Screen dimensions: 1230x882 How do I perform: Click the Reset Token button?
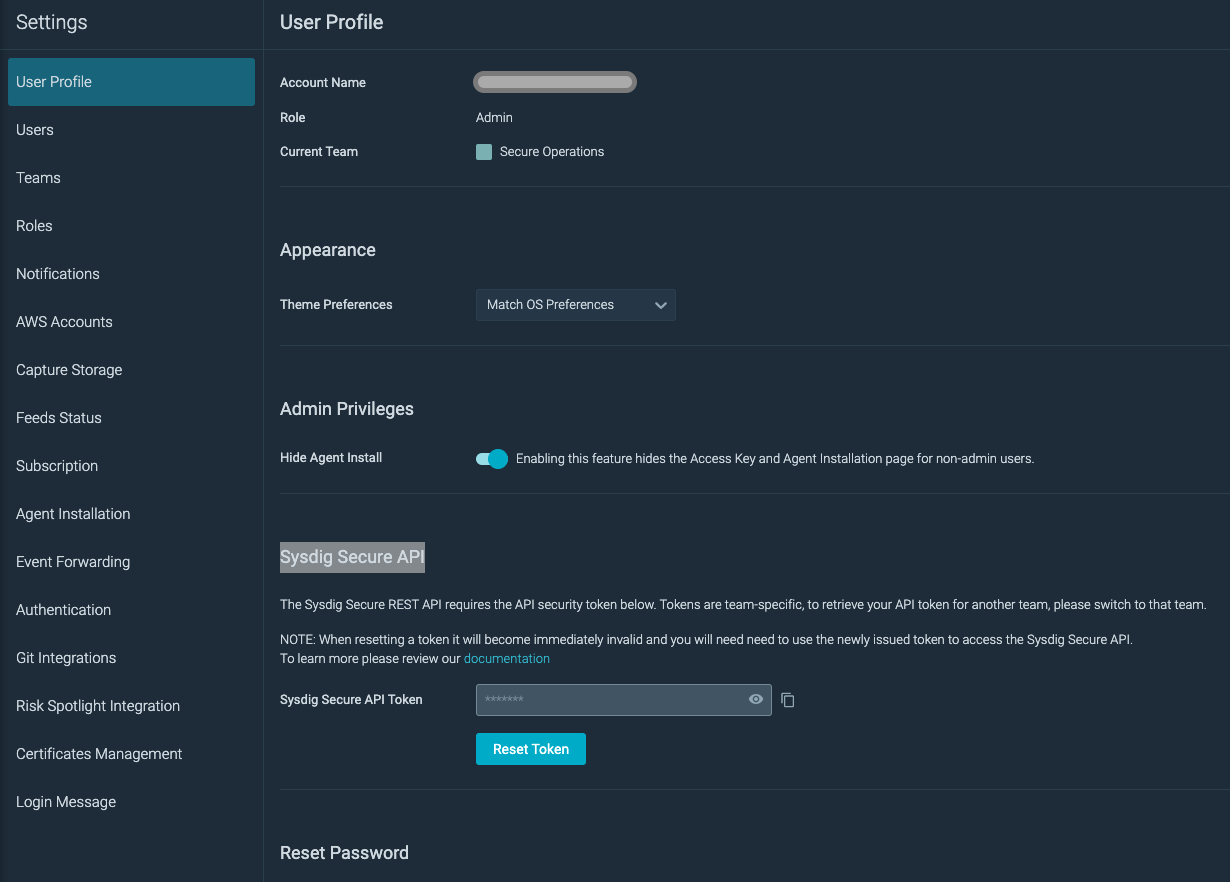pyautogui.click(x=530, y=748)
